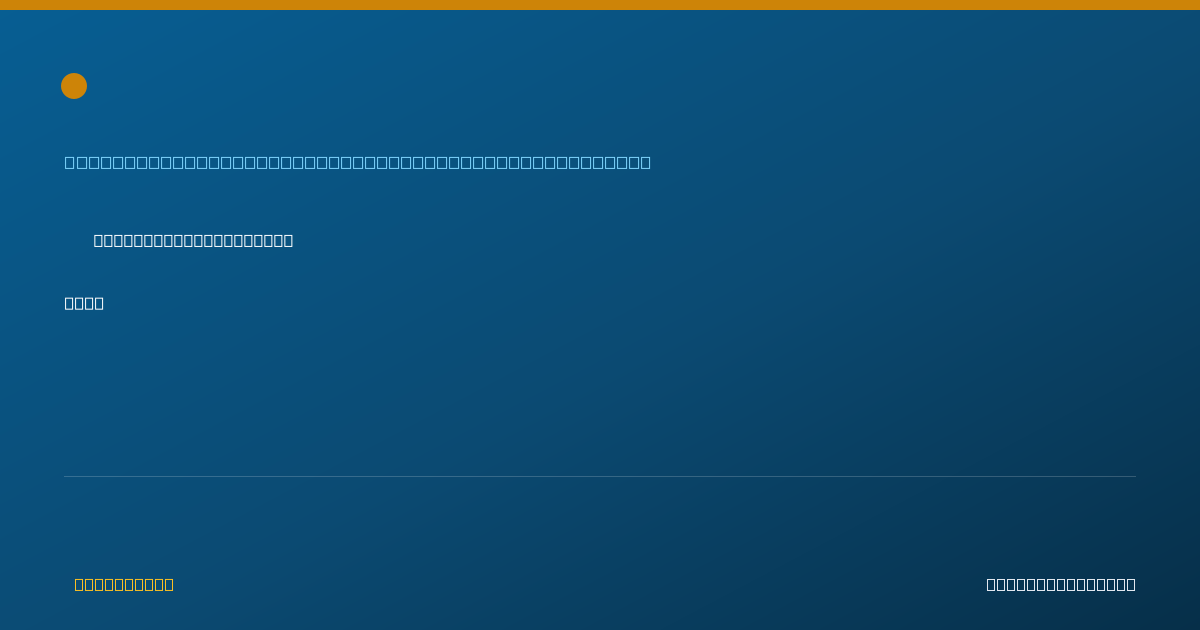Click the first glyph of the right white footer text
The image size is (1200, 630).
point(992,584)
